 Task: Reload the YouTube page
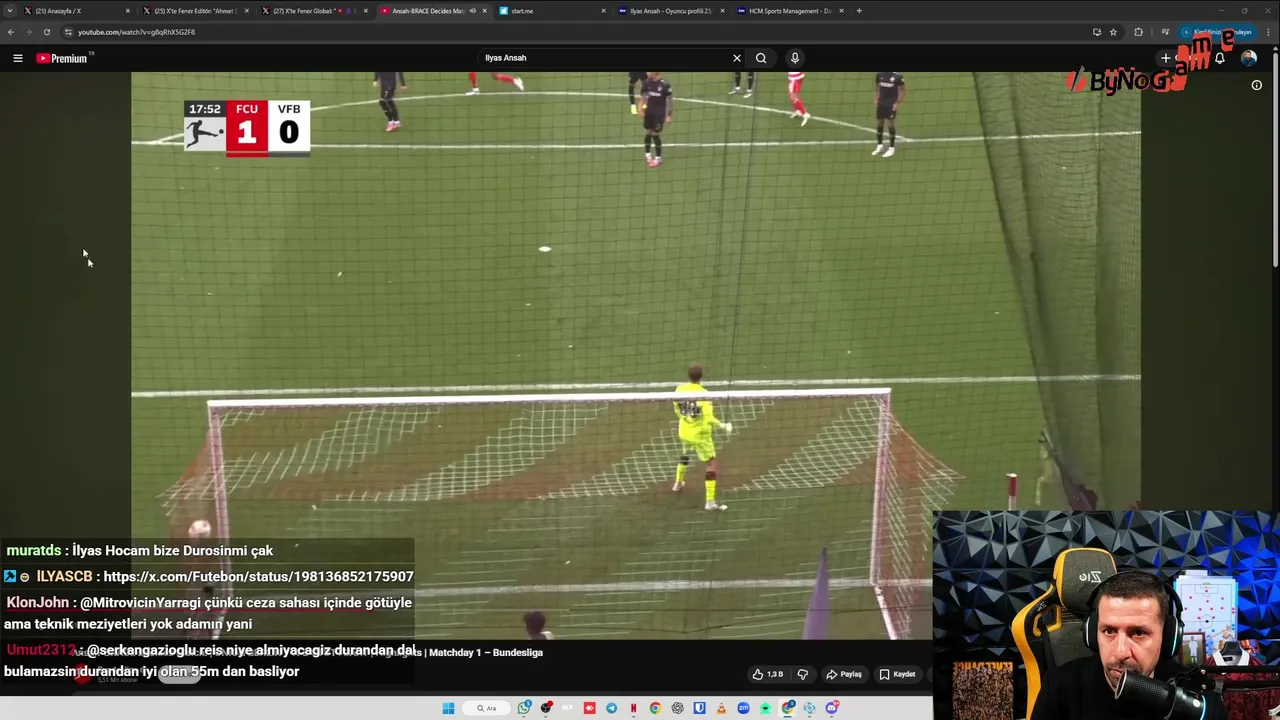(x=46, y=32)
